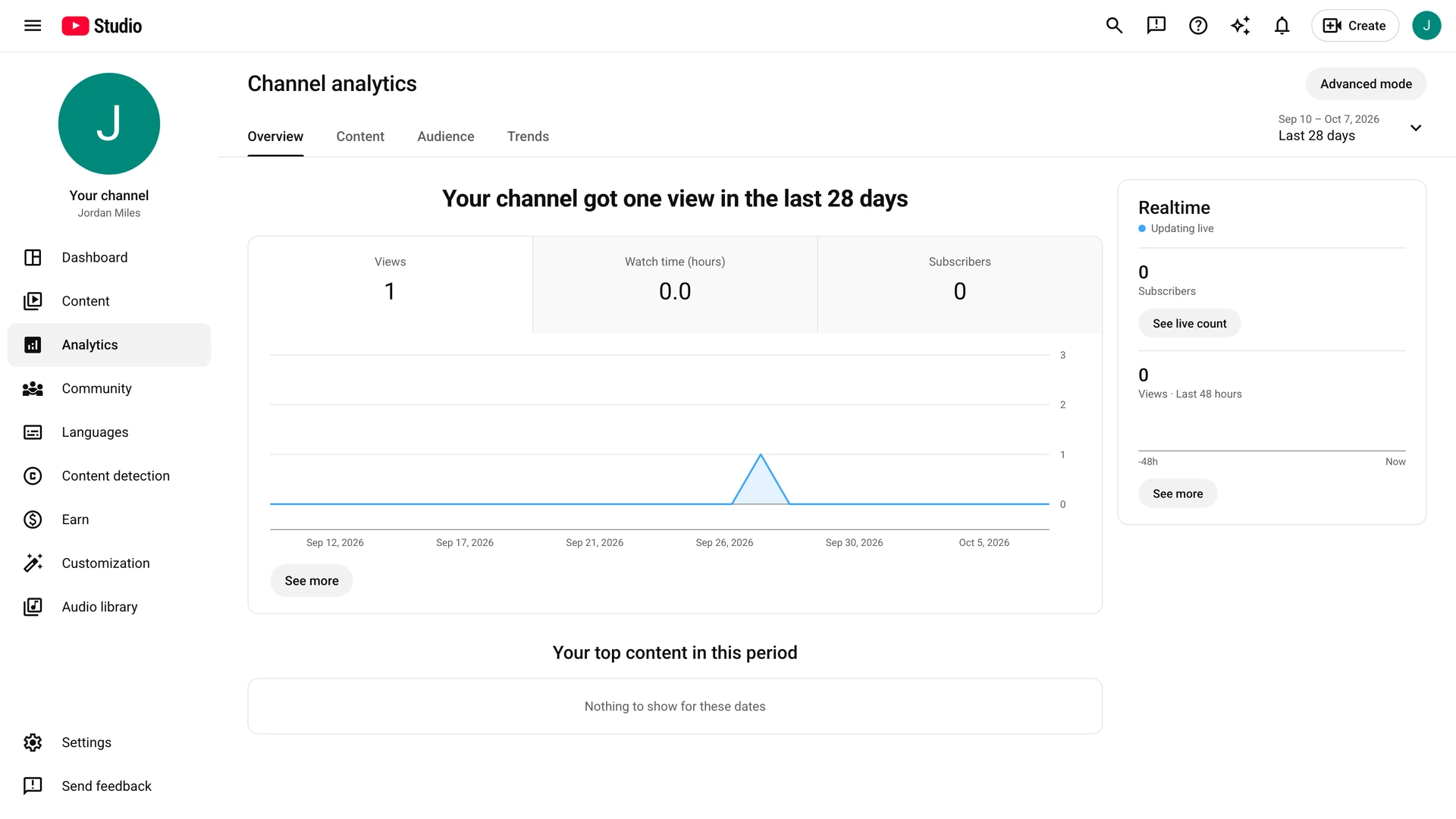Switch to the Content analytics tab
The image size is (1456, 819).
360,136
